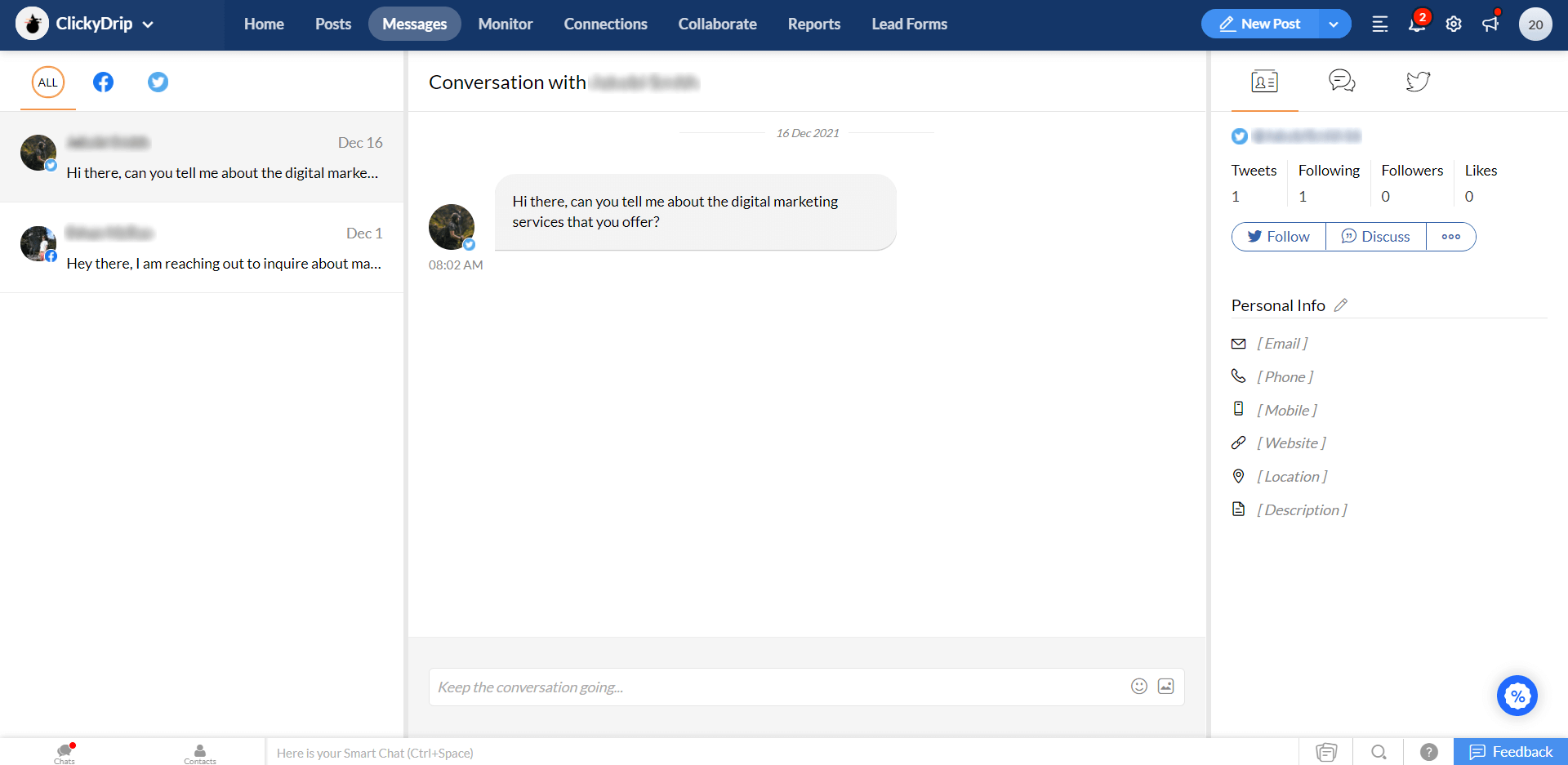
Task: Open the user profile avatar labeled 20
Action: (x=1535, y=24)
